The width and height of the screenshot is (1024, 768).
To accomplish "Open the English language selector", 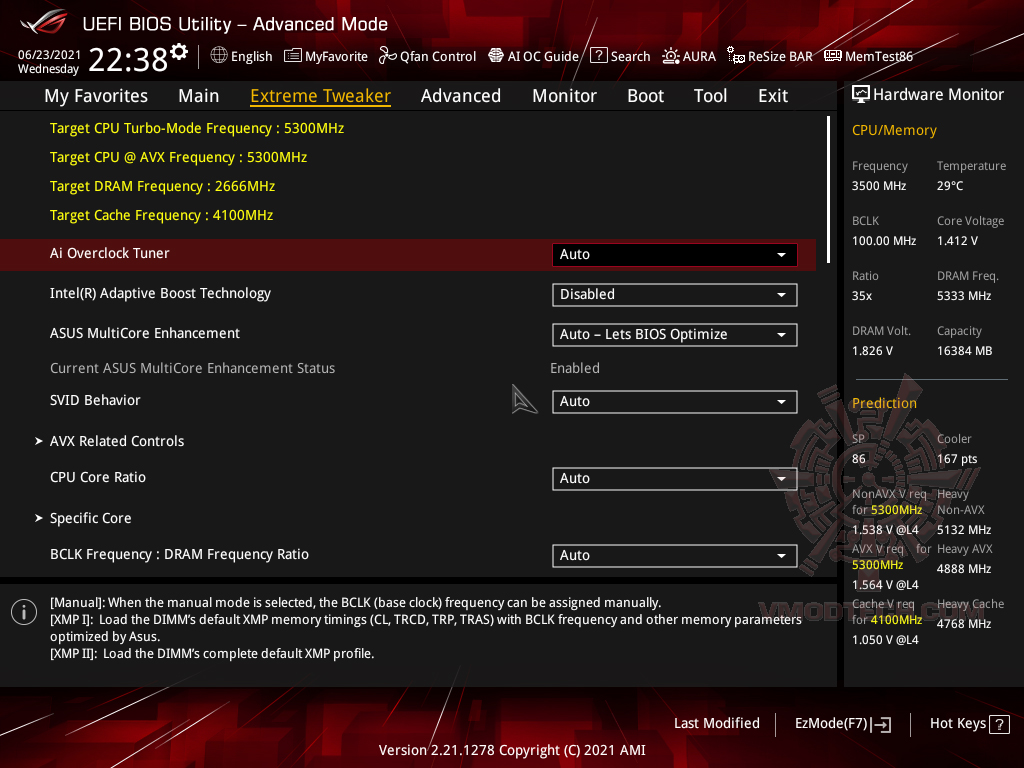I will [x=241, y=56].
